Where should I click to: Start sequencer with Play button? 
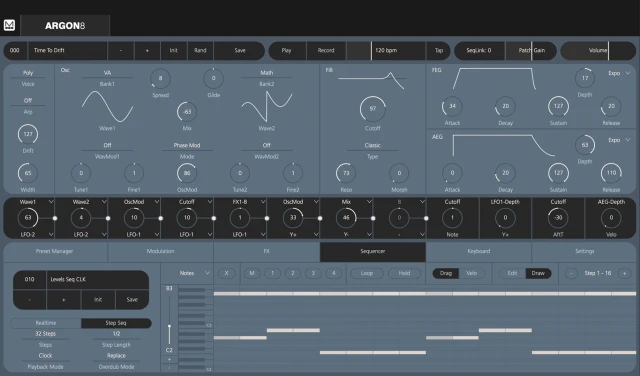click(x=287, y=51)
